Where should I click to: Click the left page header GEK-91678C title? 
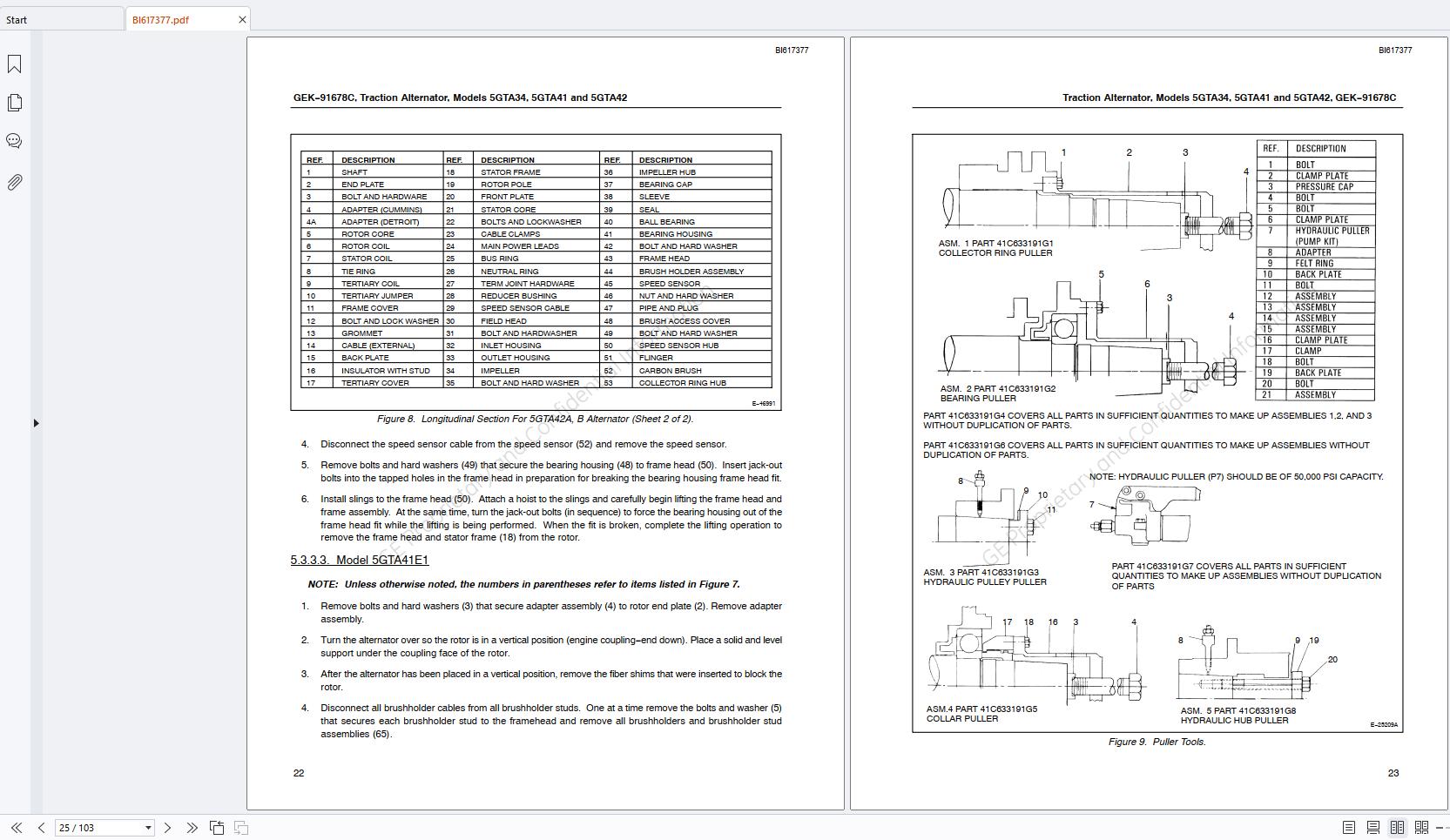pyautogui.click(x=460, y=97)
